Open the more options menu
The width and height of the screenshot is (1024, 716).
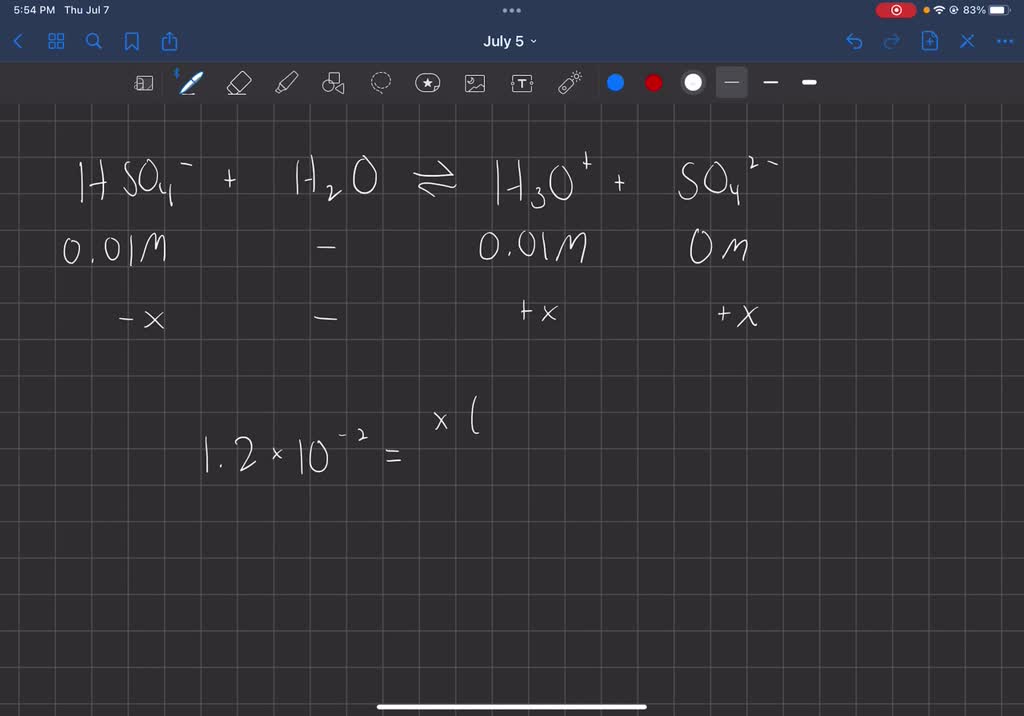[1004, 41]
